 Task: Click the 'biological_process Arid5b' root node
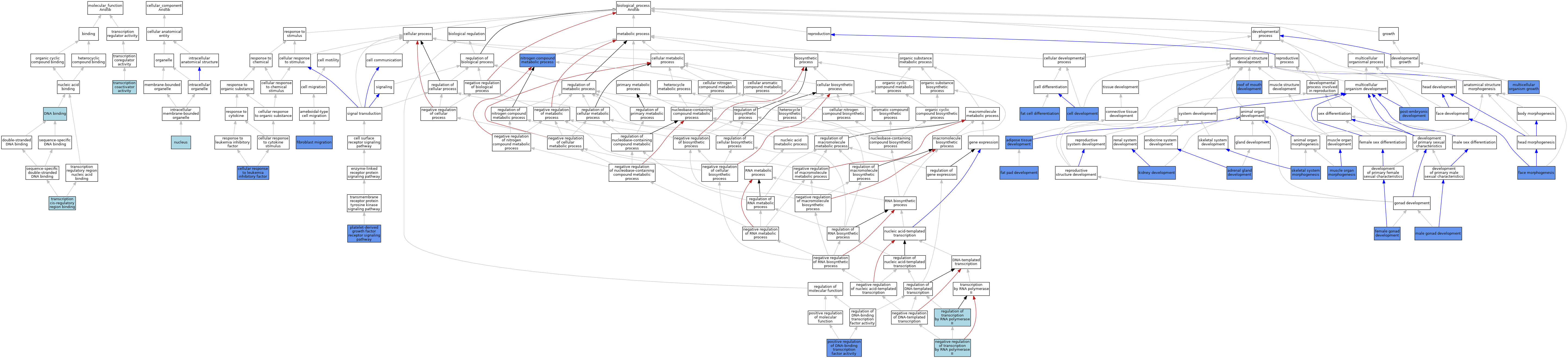click(633, 7)
